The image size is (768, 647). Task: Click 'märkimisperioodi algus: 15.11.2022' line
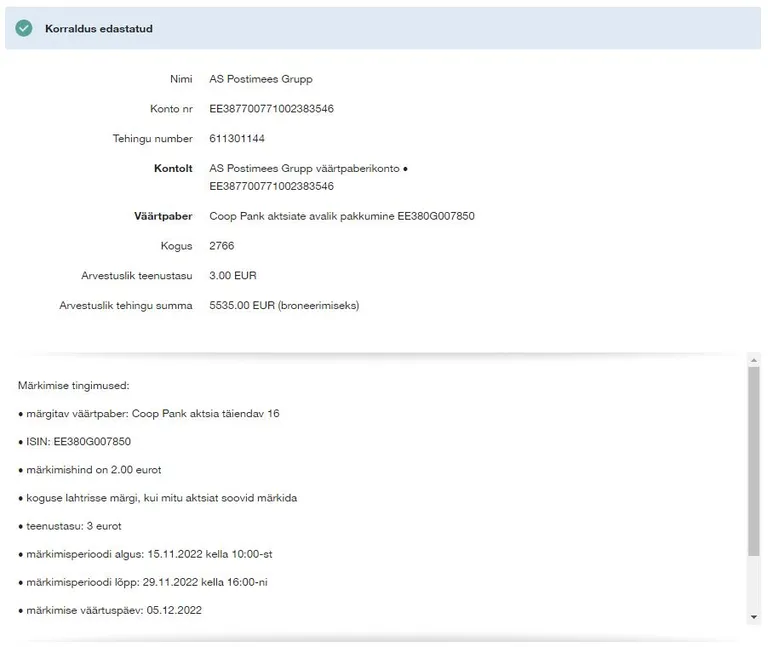(145, 554)
